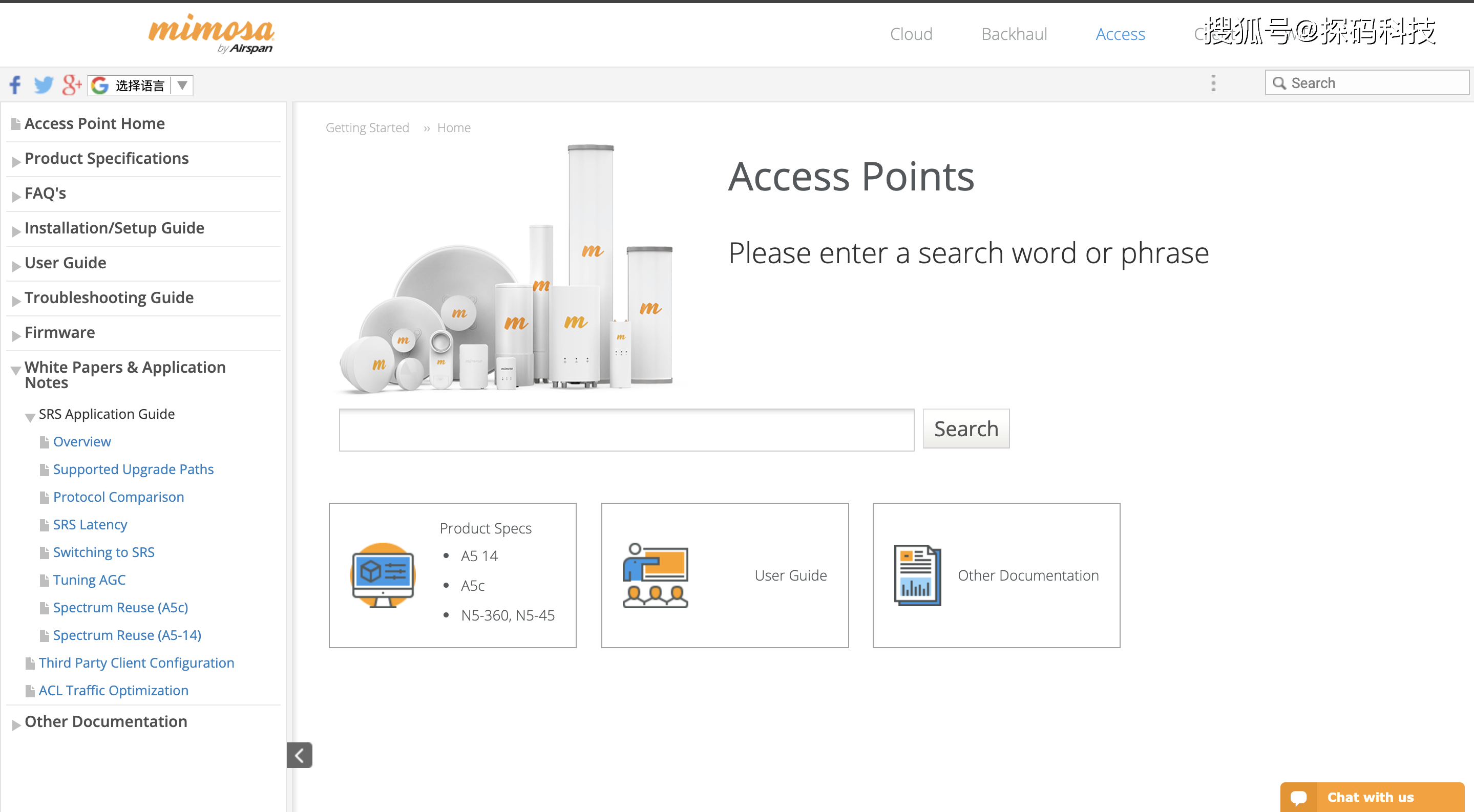1474x812 pixels.
Task: Open the Facebook share icon
Action: point(15,84)
